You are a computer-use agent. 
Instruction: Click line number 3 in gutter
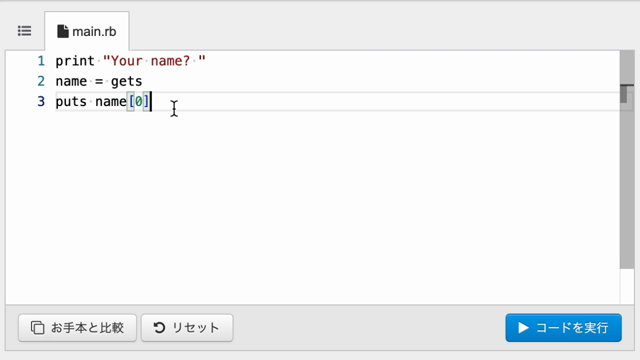41,101
